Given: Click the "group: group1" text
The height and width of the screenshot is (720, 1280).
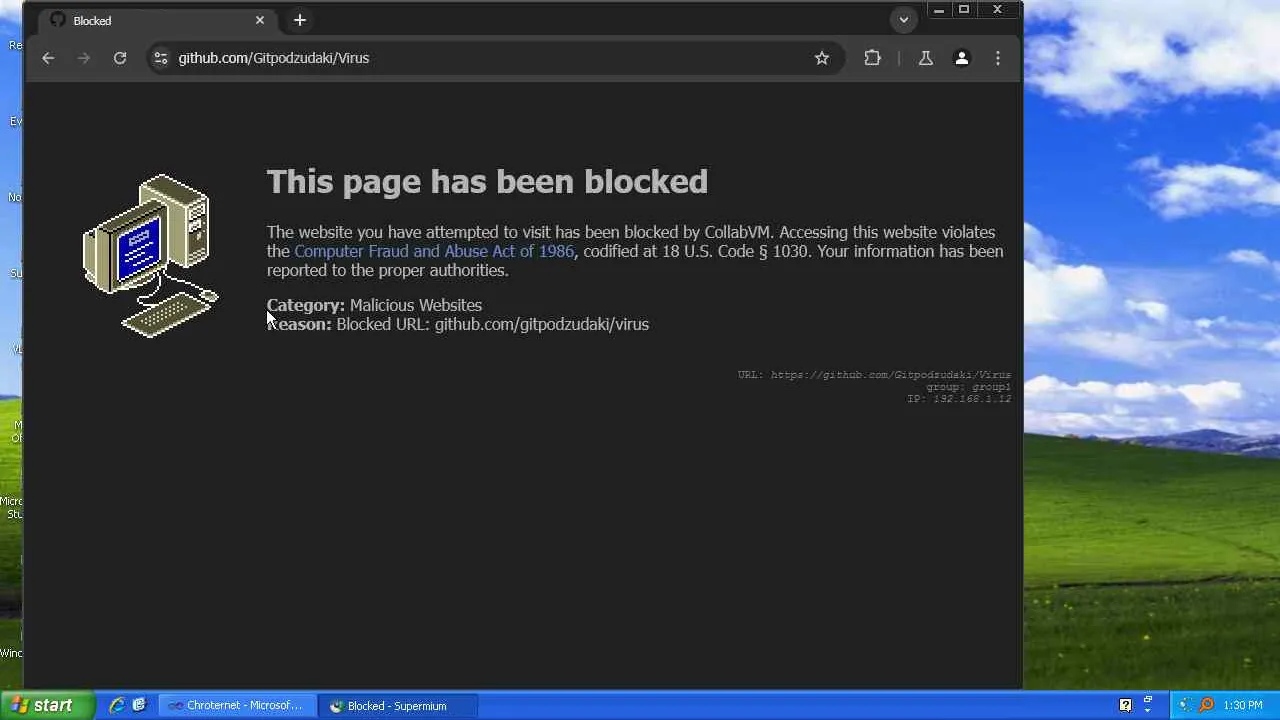Looking at the screenshot, I should click(x=968, y=387).
